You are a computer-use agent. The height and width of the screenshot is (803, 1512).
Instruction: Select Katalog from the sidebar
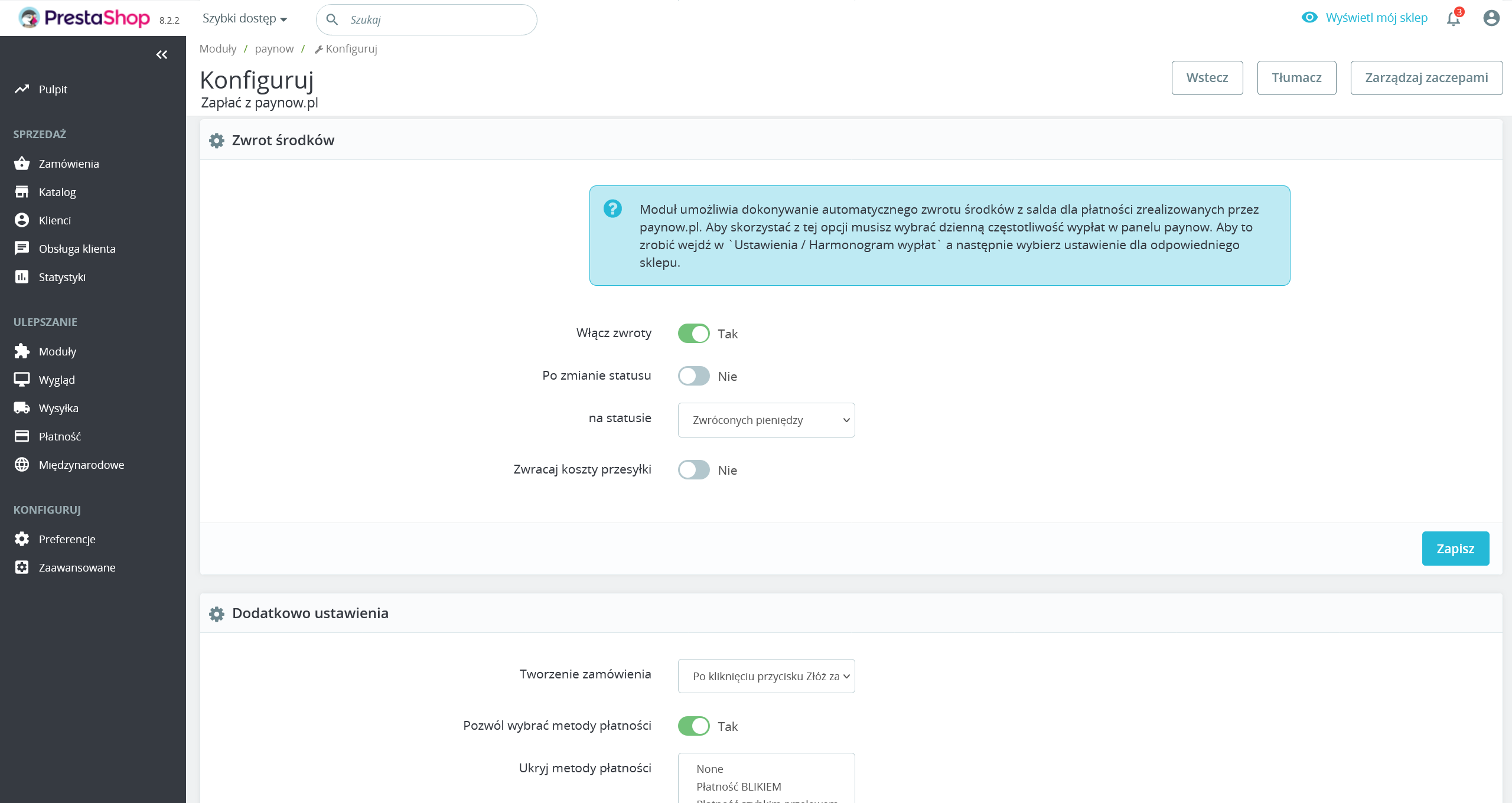(57, 192)
